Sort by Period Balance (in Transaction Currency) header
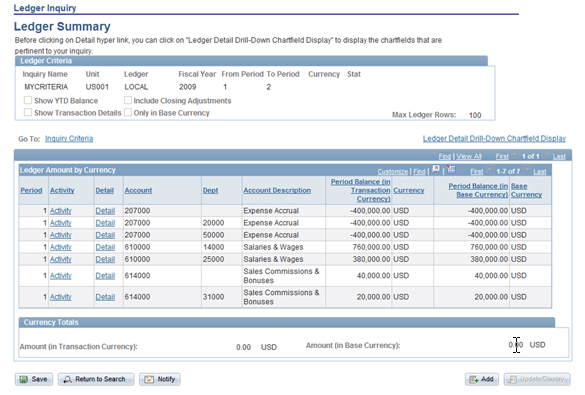 (x=360, y=190)
